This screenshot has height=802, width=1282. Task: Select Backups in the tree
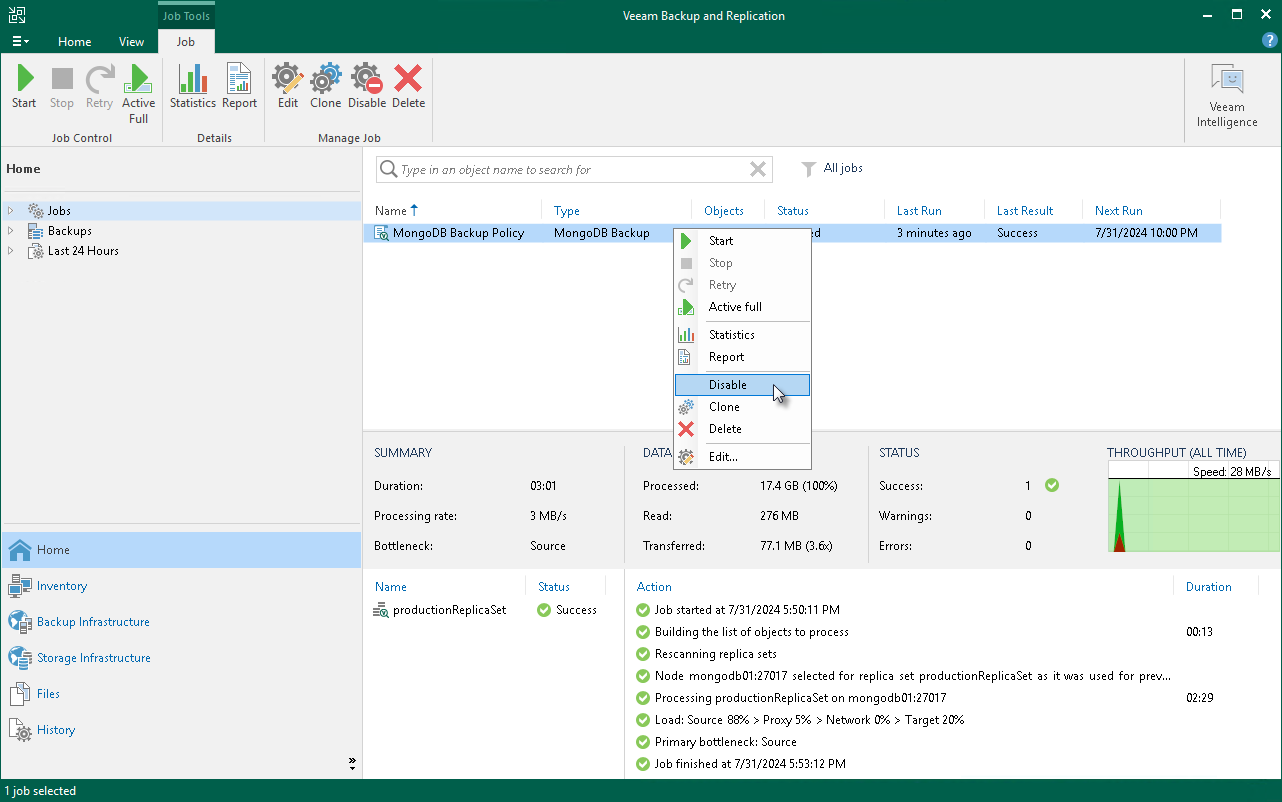[x=69, y=231]
